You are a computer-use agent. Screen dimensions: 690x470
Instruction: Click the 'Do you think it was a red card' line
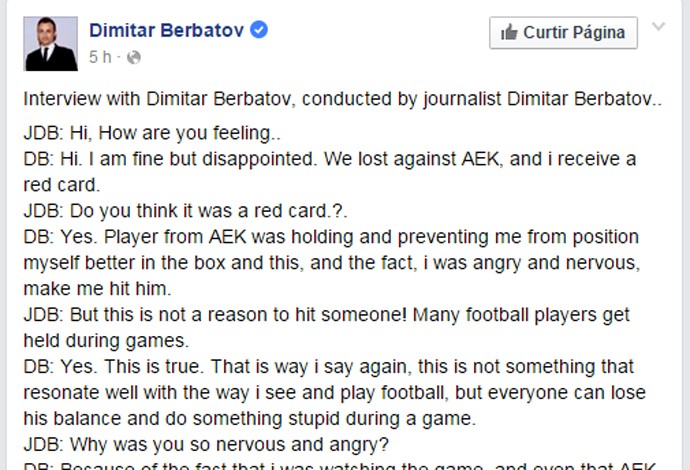click(185, 211)
